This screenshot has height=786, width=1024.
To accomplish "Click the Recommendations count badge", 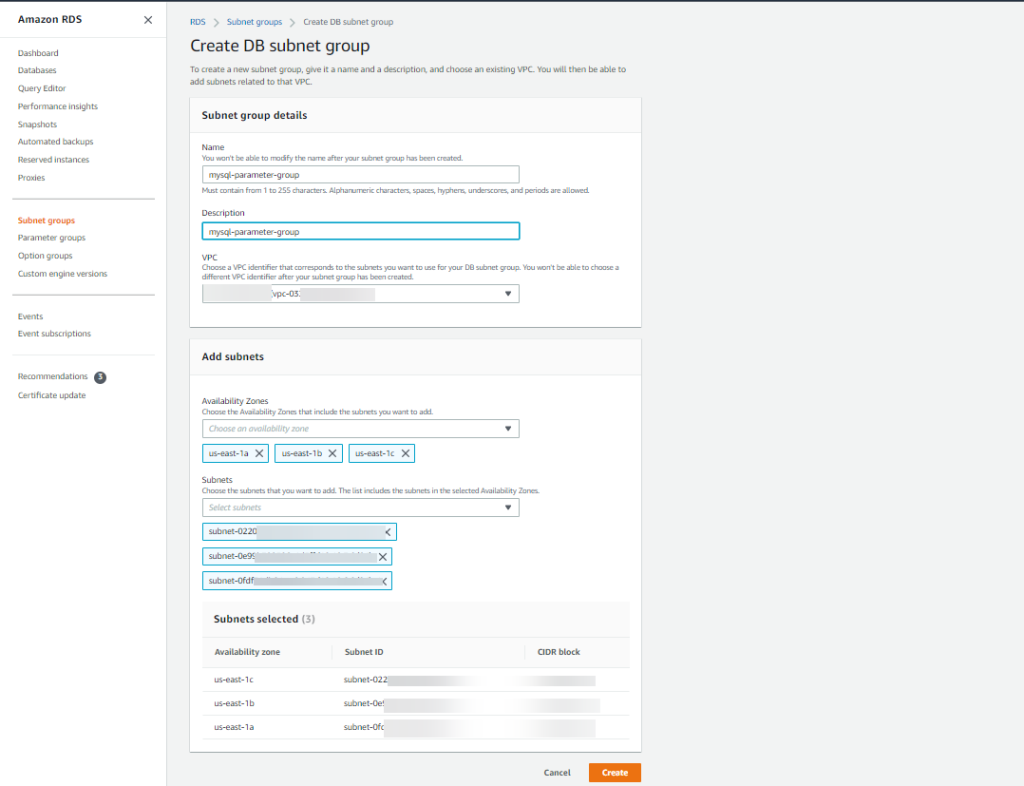I will coord(100,377).
